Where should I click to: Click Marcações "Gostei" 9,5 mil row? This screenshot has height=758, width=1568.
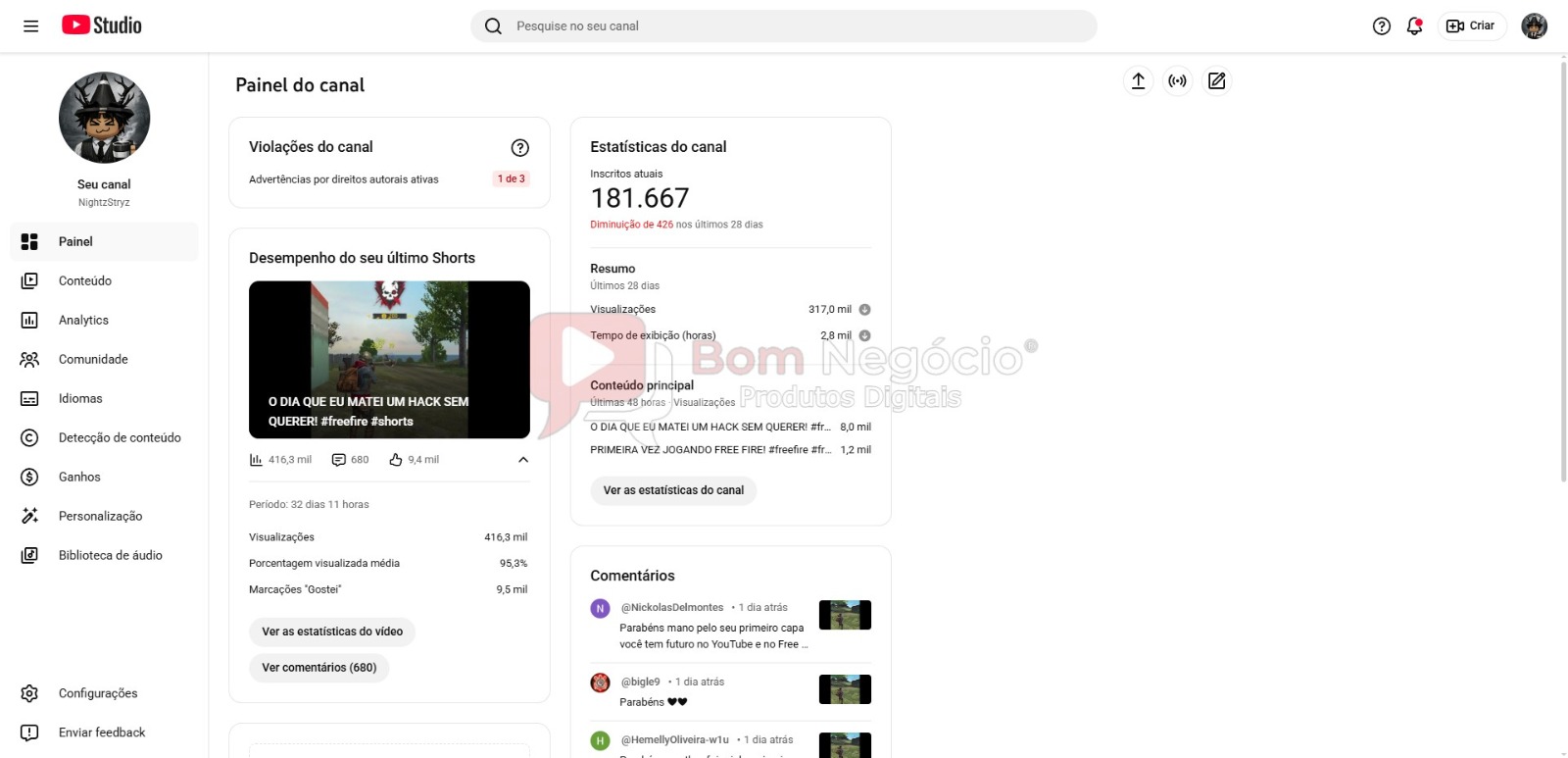pyautogui.click(x=388, y=590)
